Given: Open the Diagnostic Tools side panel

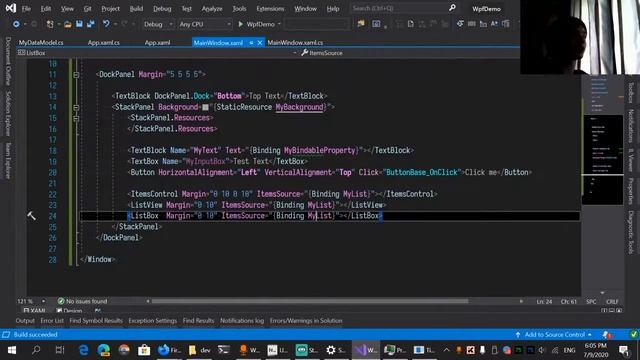Looking at the screenshot, I should pos(631,232).
